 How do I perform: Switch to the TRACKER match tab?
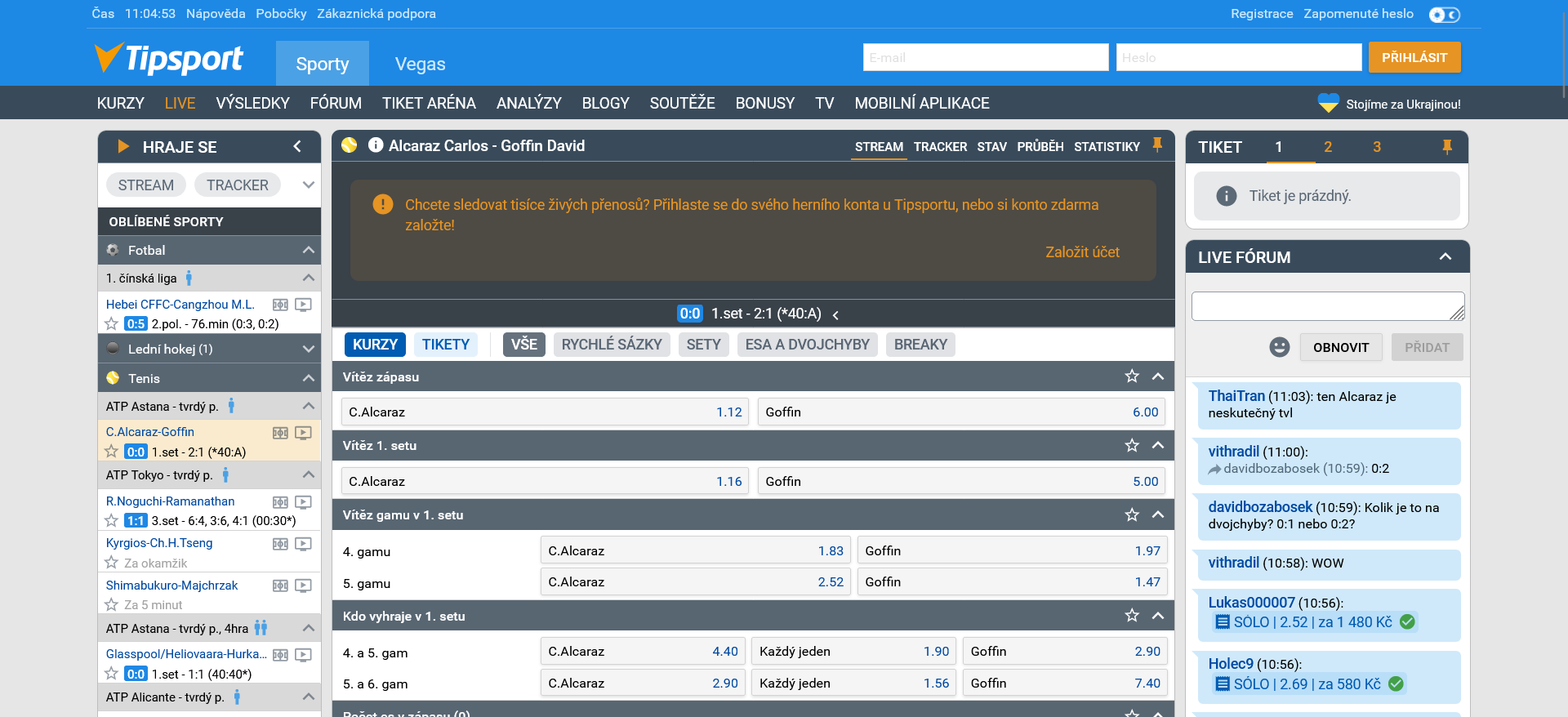(940, 147)
